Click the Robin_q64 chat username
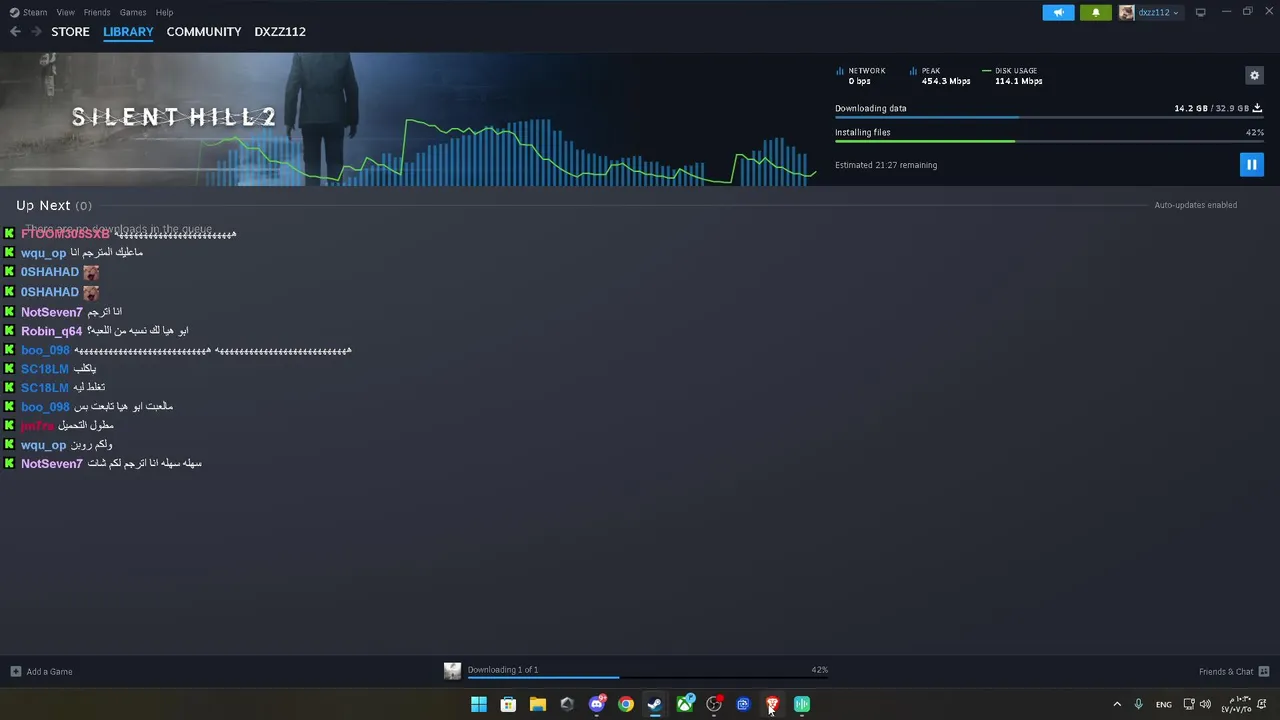Screen dimensions: 1280x720 [x=51, y=331]
